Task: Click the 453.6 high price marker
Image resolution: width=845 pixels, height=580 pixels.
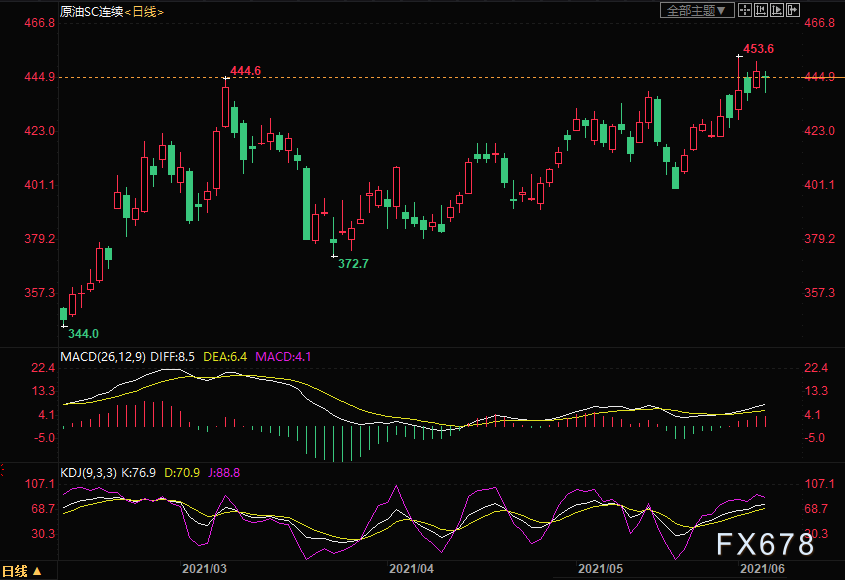Action: point(757,48)
